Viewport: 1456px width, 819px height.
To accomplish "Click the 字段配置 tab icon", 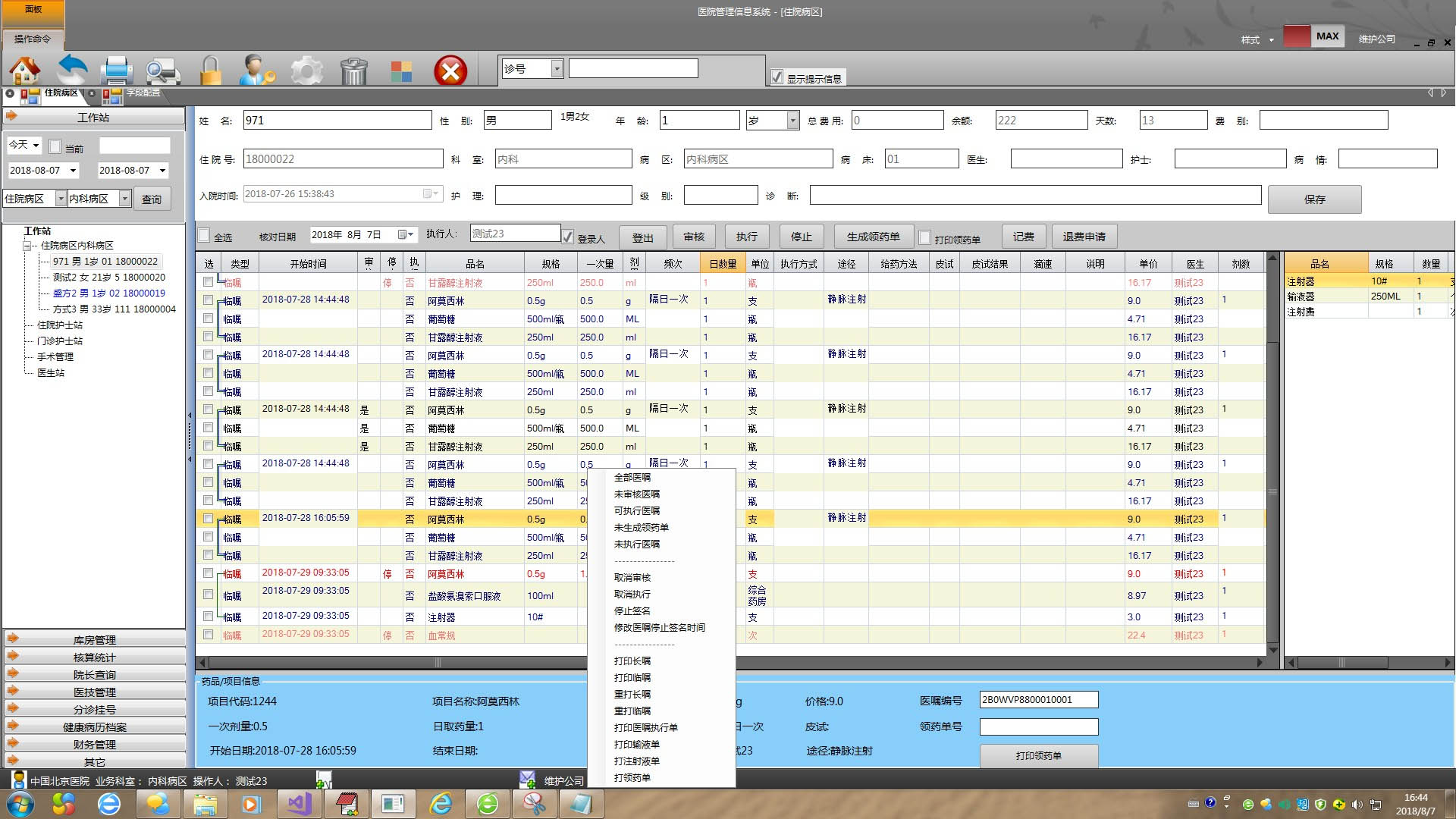I will 112,95.
